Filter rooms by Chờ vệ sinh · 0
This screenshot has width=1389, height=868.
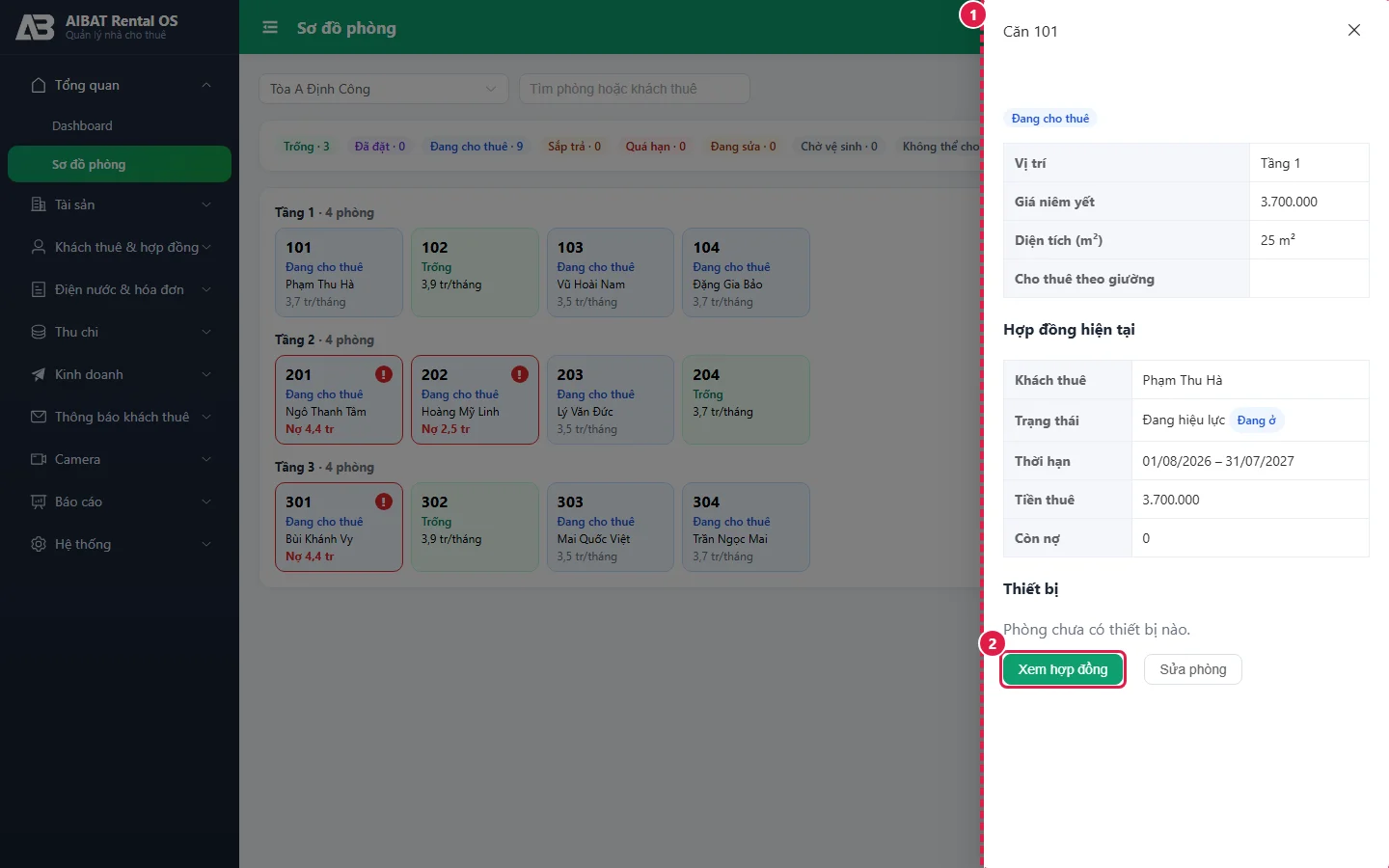(839, 147)
